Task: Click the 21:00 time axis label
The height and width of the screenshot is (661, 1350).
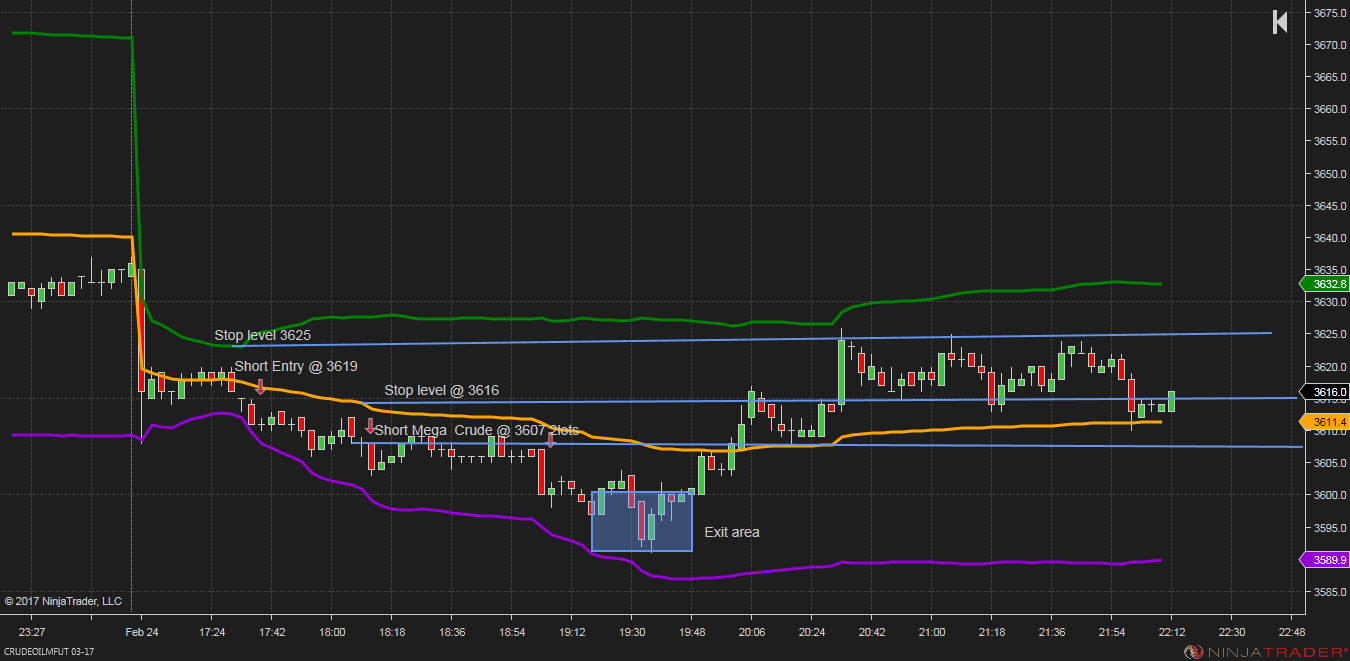Action: coord(932,632)
